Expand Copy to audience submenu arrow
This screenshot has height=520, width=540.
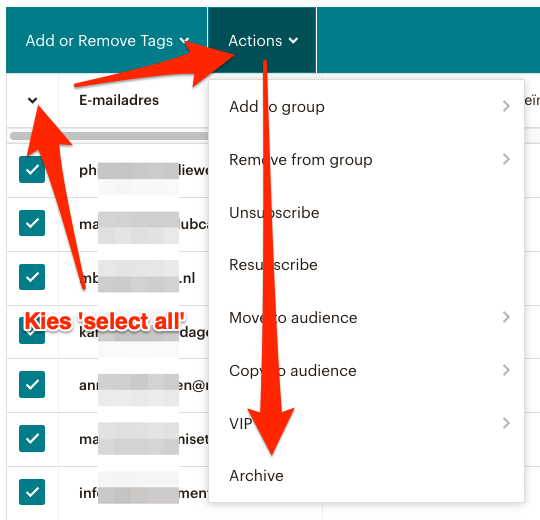point(506,370)
